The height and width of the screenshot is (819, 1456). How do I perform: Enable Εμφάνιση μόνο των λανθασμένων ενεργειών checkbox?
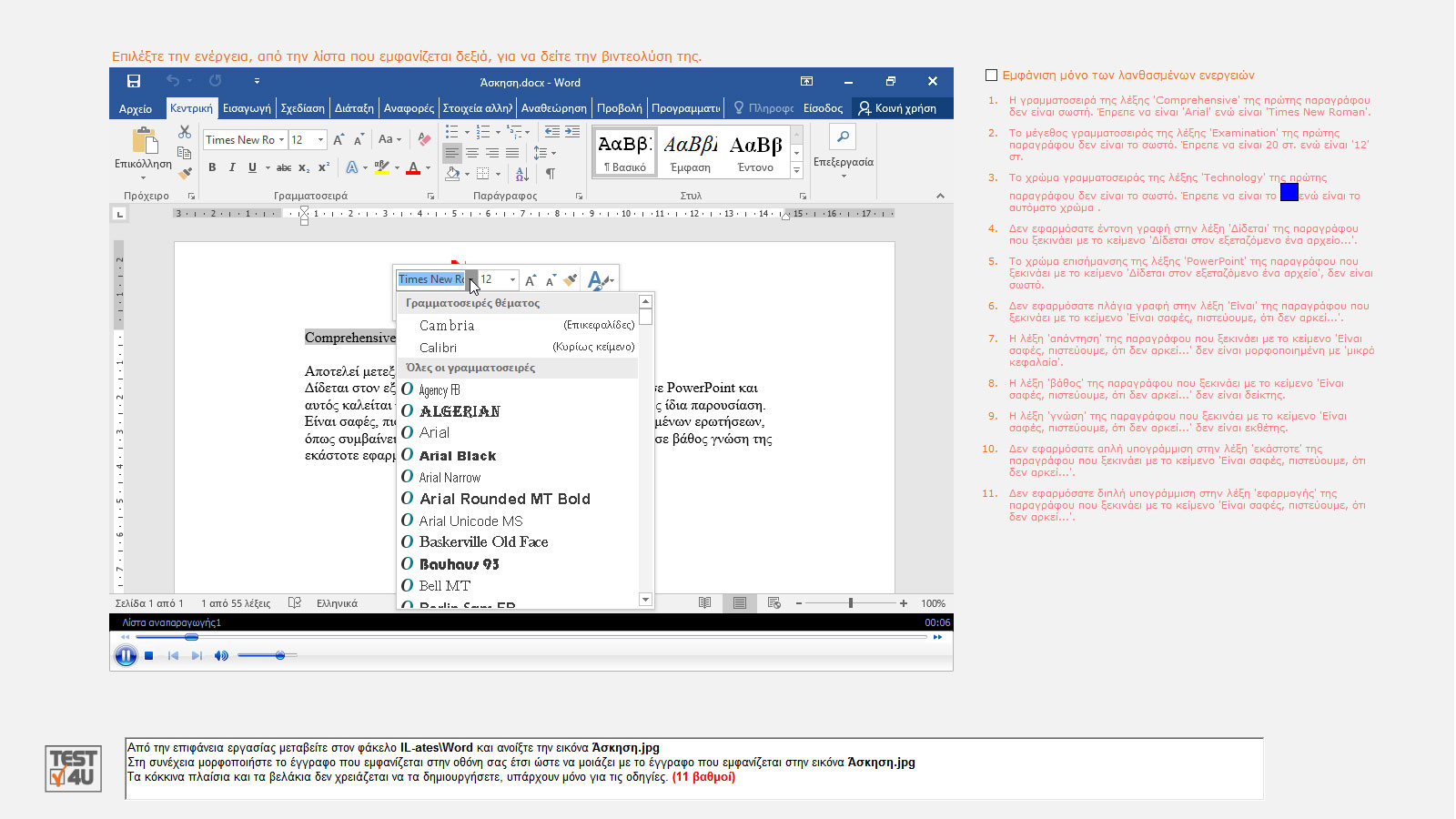[x=992, y=76]
